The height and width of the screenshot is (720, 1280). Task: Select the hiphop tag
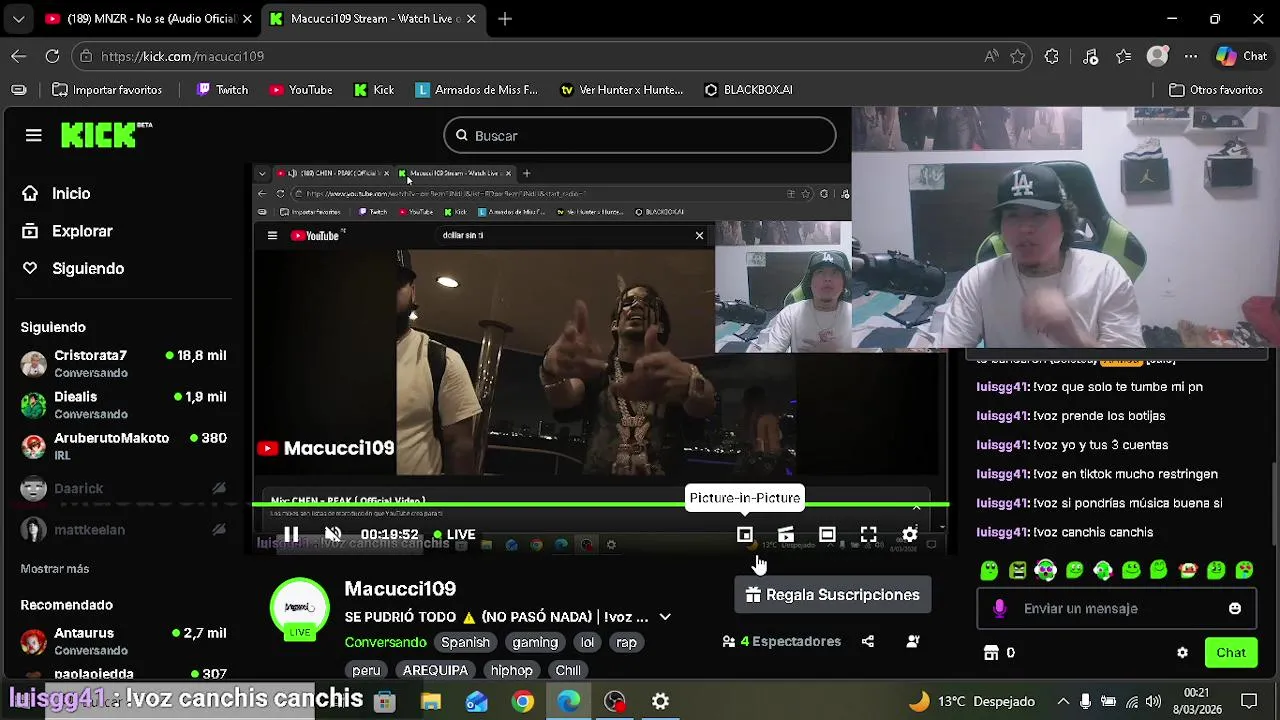(x=511, y=670)
